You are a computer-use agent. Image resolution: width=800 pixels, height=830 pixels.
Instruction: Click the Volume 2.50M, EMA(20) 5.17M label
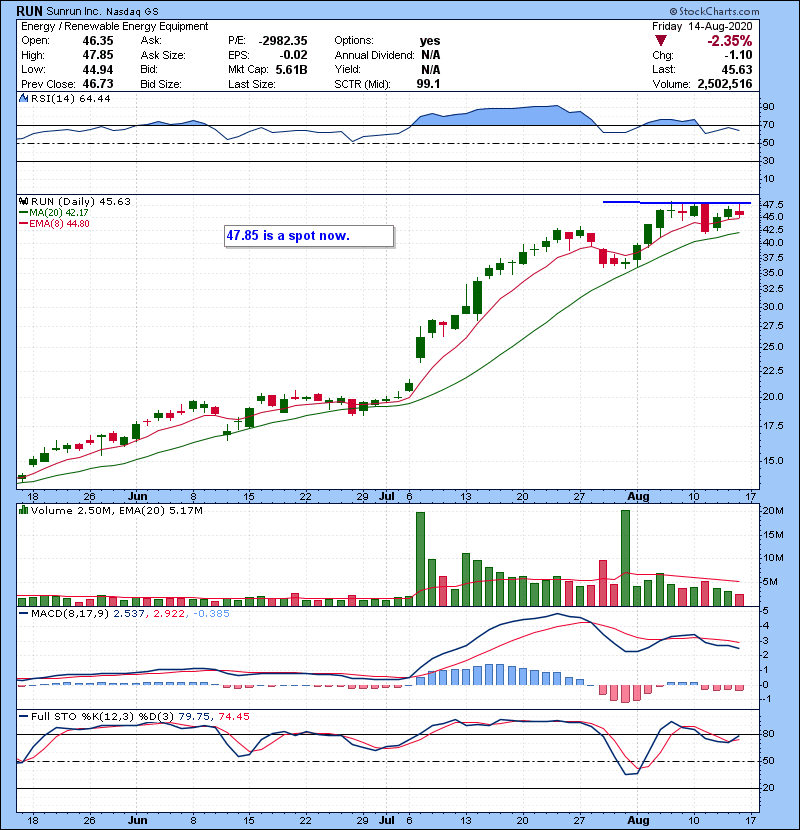coord(116,510)
